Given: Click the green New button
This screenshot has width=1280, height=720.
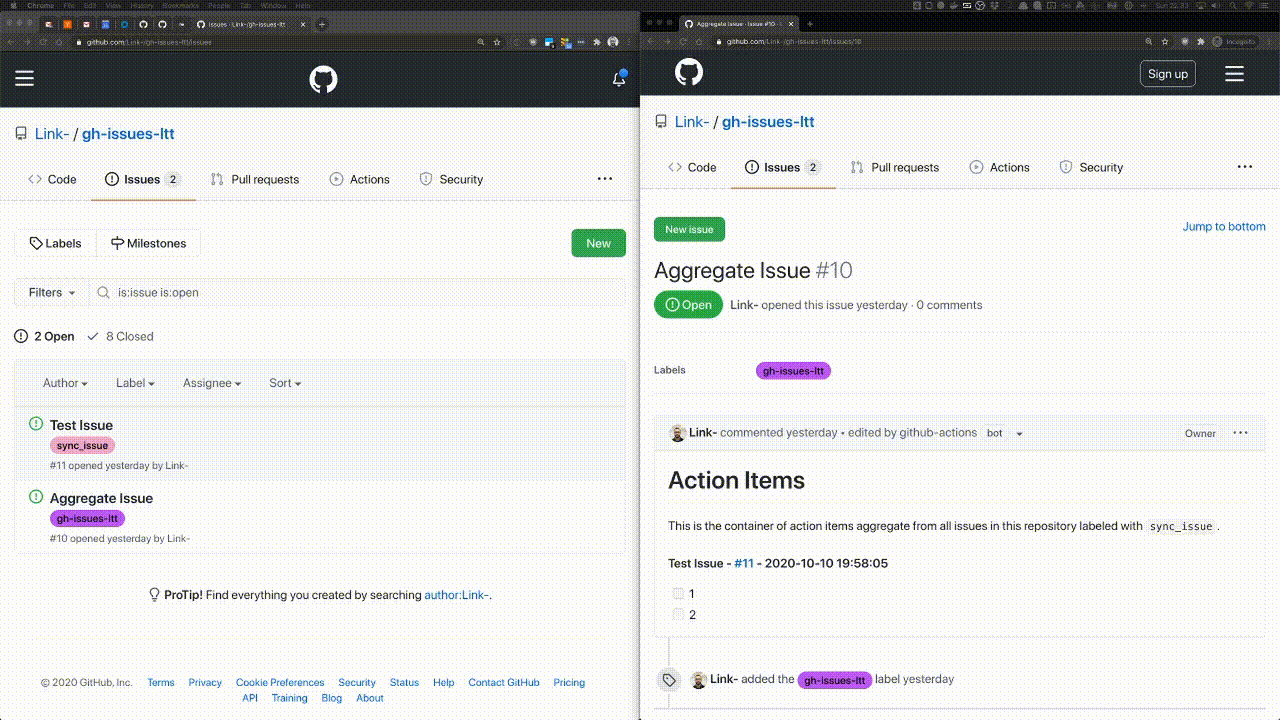Looking at the screenshot, I should pyautogui.click(x=599, y=243).
